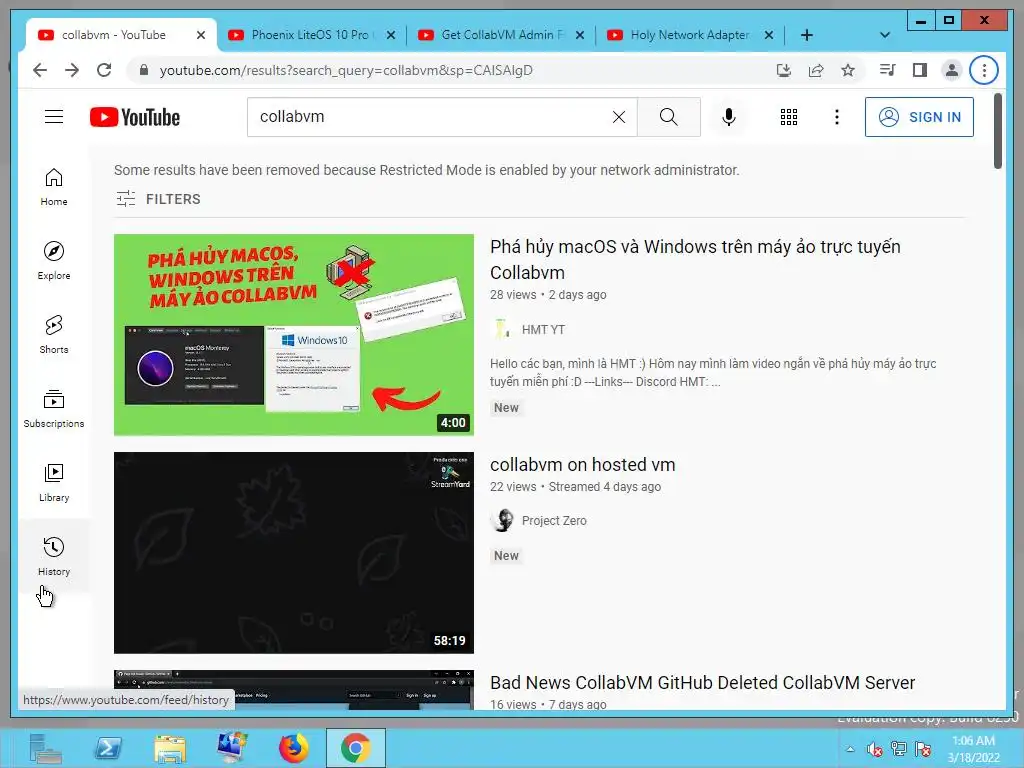Open the search FILTERS panel
Viewport: 1024px width, 768px height.
point(158,199)
